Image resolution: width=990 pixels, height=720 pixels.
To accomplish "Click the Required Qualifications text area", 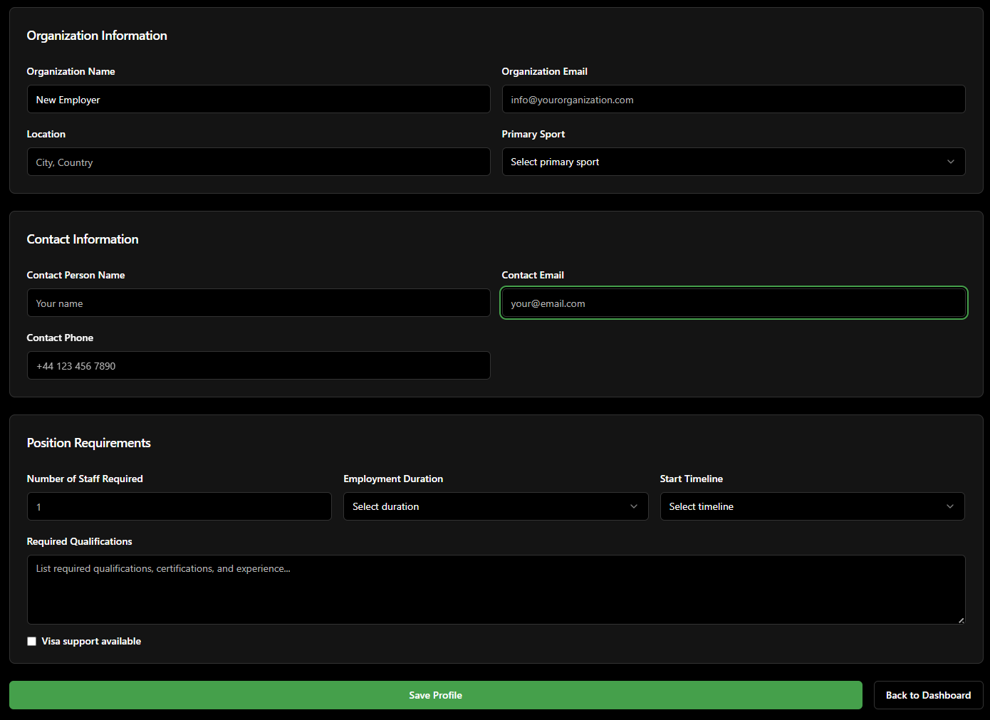I will point(495,590).
